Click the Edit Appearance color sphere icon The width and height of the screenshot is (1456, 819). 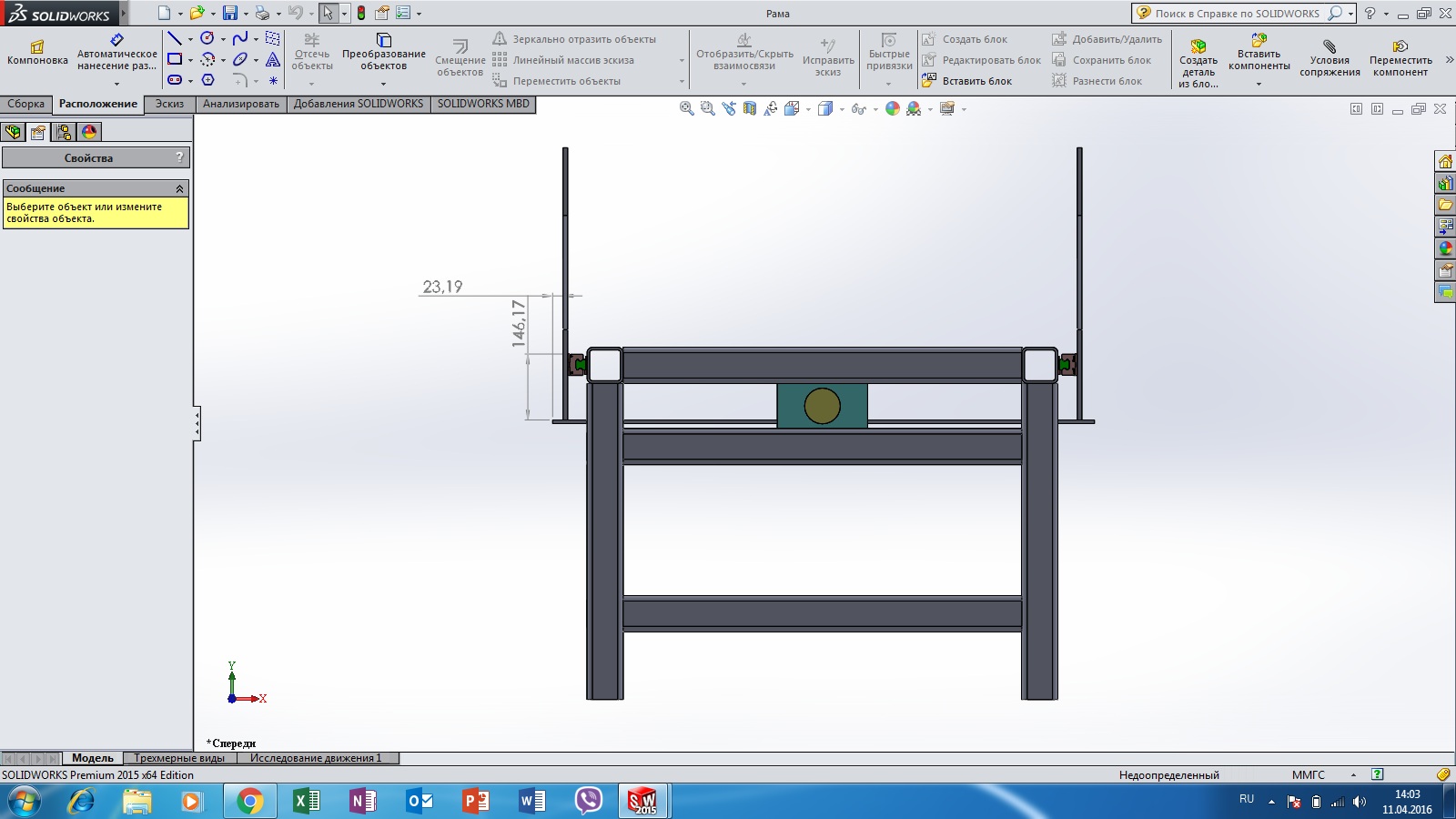point(893,108)
